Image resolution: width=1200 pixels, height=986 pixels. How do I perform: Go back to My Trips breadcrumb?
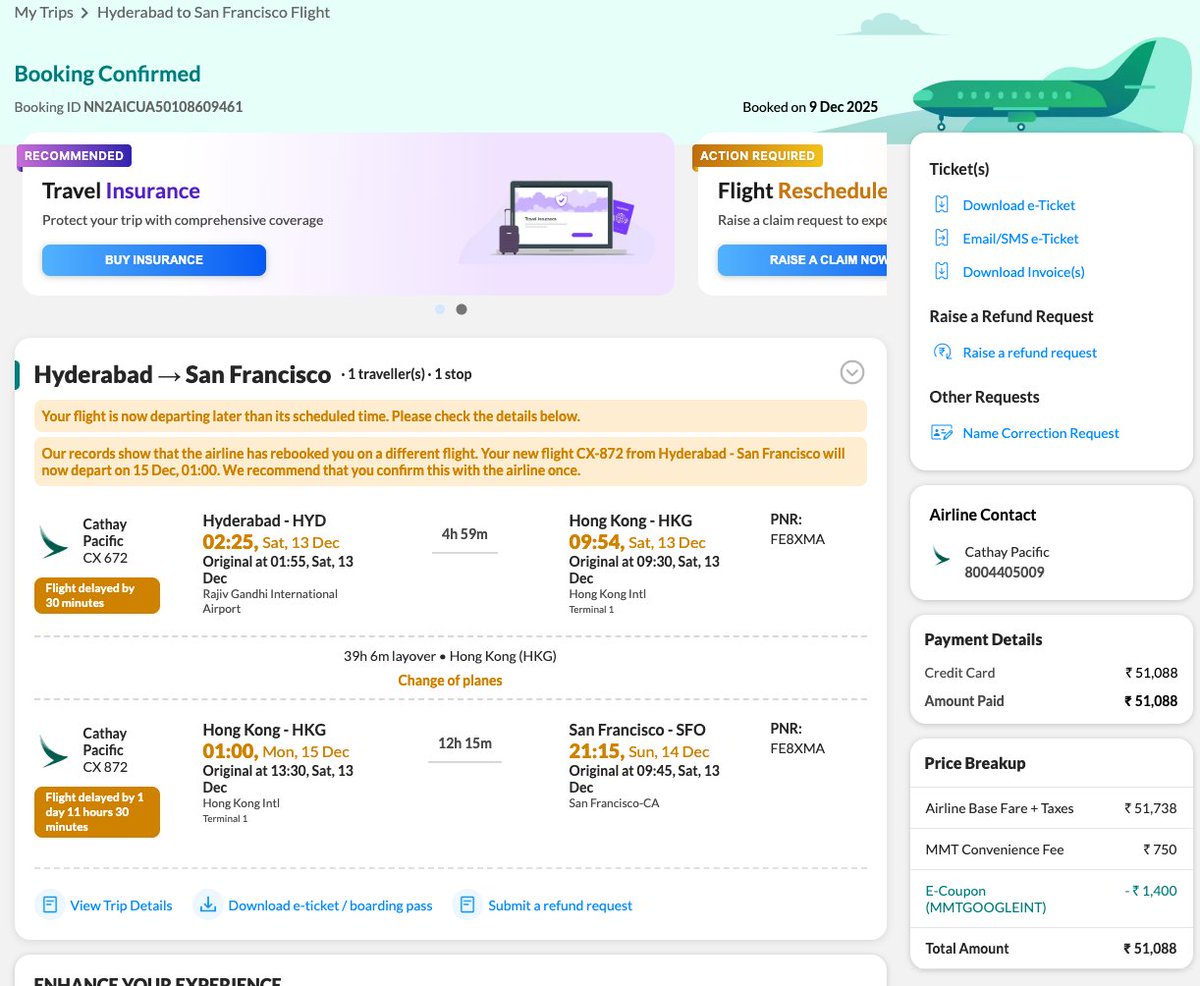click(x=44, y=13)
